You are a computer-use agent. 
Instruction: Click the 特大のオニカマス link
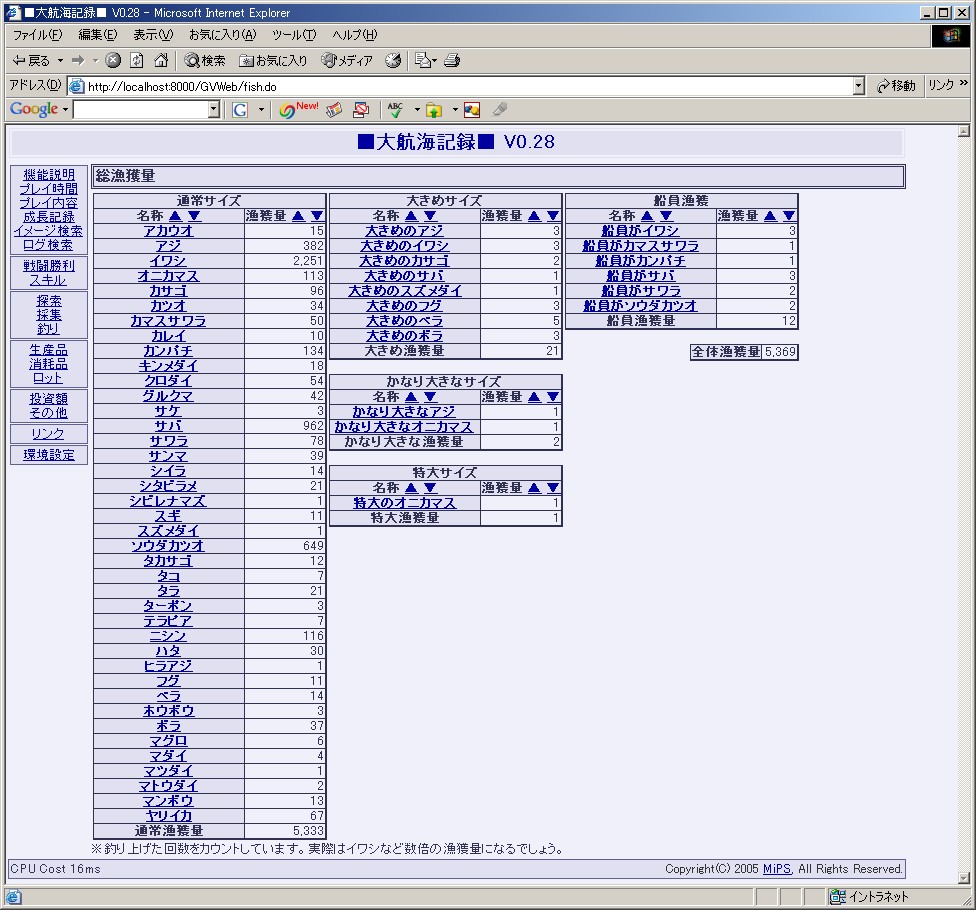coord(405,503)
